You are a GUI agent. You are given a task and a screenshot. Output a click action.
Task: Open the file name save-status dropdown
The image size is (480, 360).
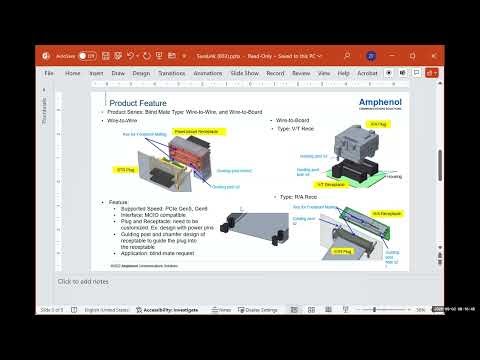319,56
